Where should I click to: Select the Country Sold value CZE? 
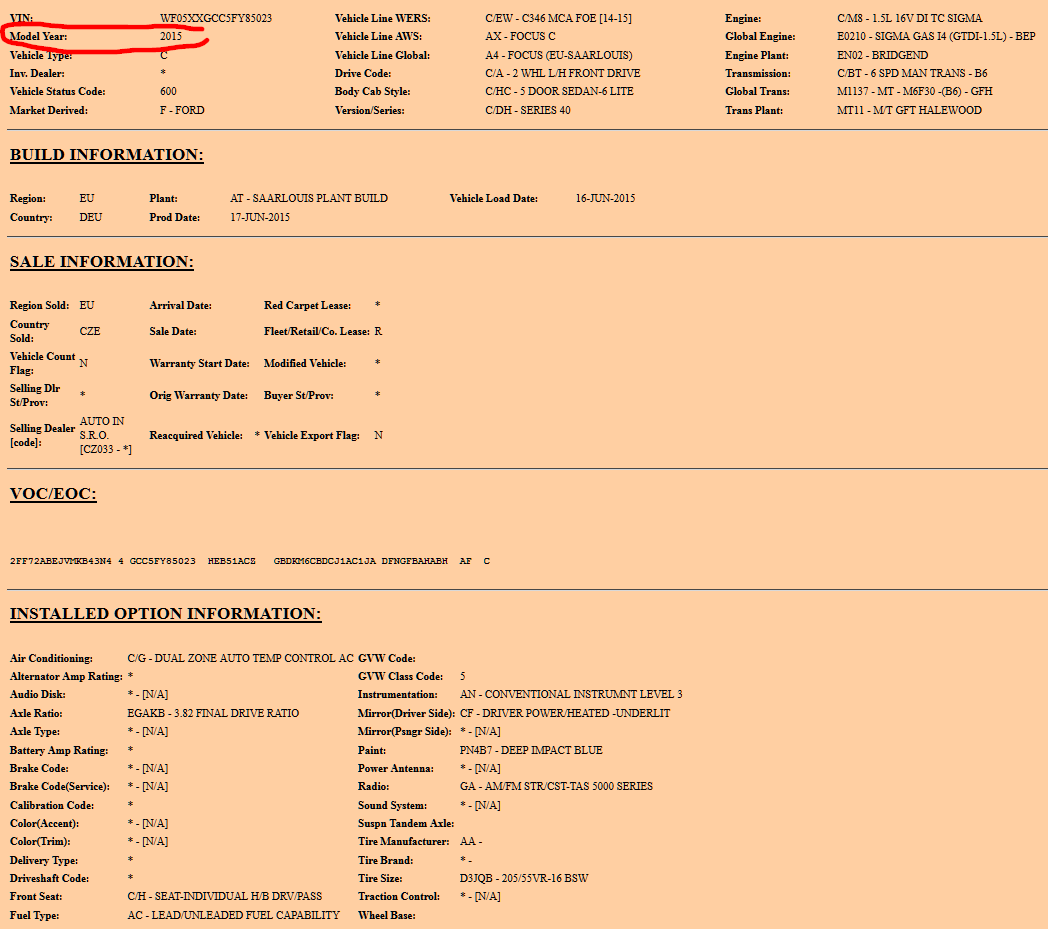[x=90, y=331]
